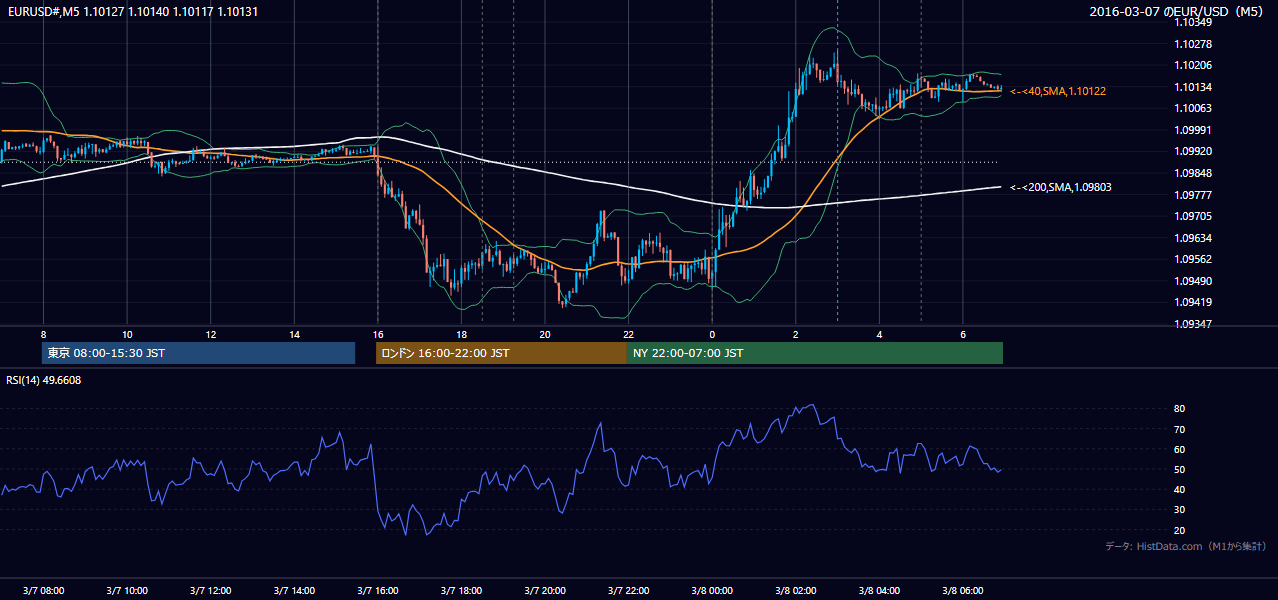Click the RSI level 40 label
This screenshot has width=1278, height=600.
pos(1180,489)
